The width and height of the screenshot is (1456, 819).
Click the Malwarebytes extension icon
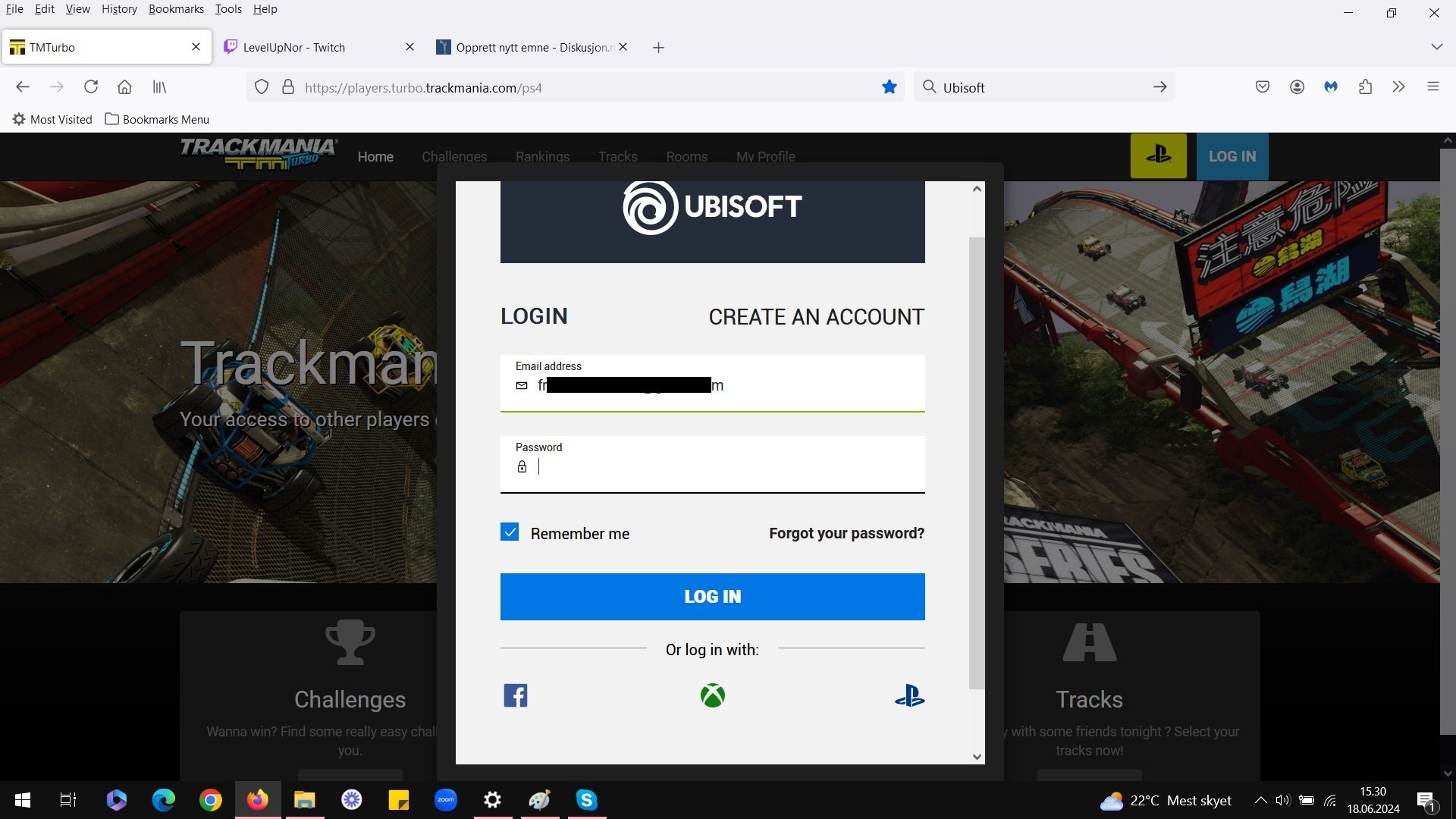1331,87
